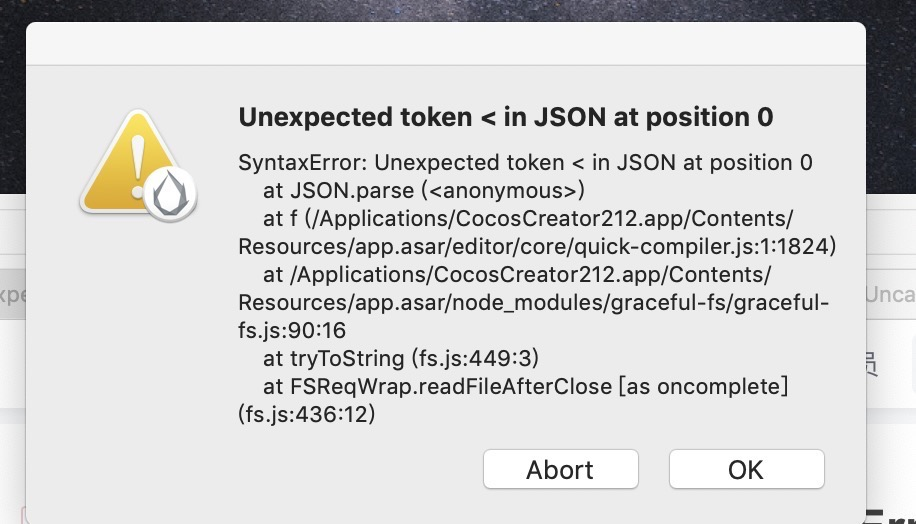The image size is (916, 524).
Task: Click the Cocos Creator badge on warning icon
Action: click(x=170, y=193)
